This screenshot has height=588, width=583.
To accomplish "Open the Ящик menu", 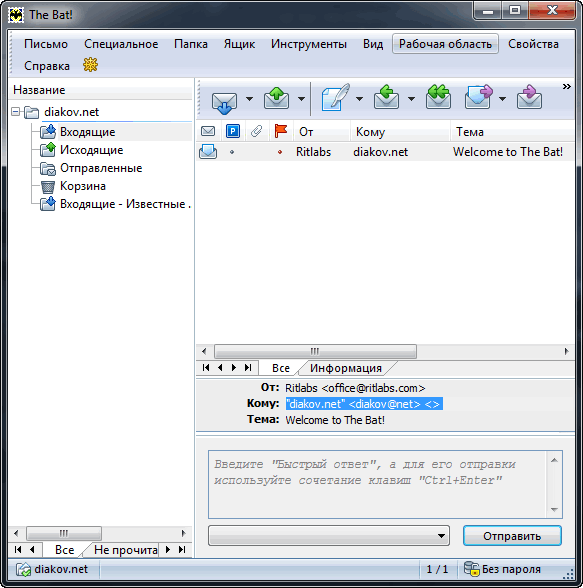I will pyautogui.click(x=239, y=44).
